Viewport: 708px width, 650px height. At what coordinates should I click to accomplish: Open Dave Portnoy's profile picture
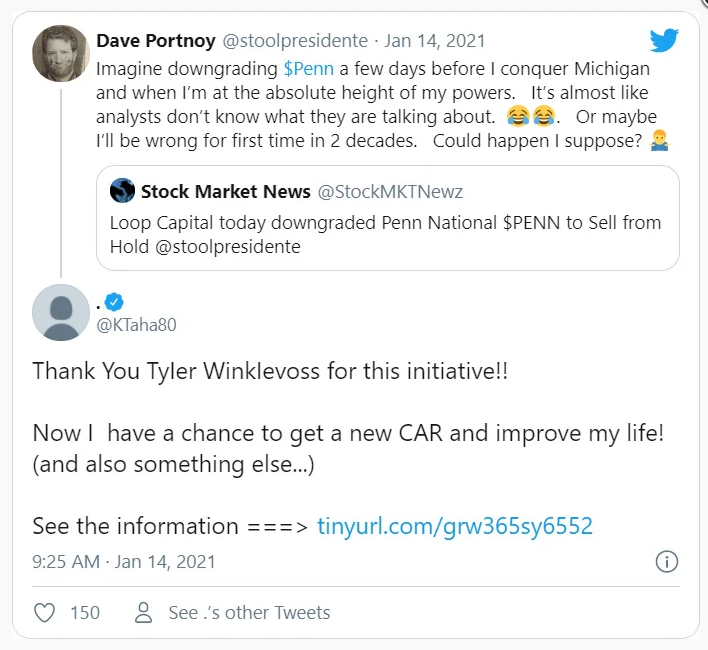61,53
